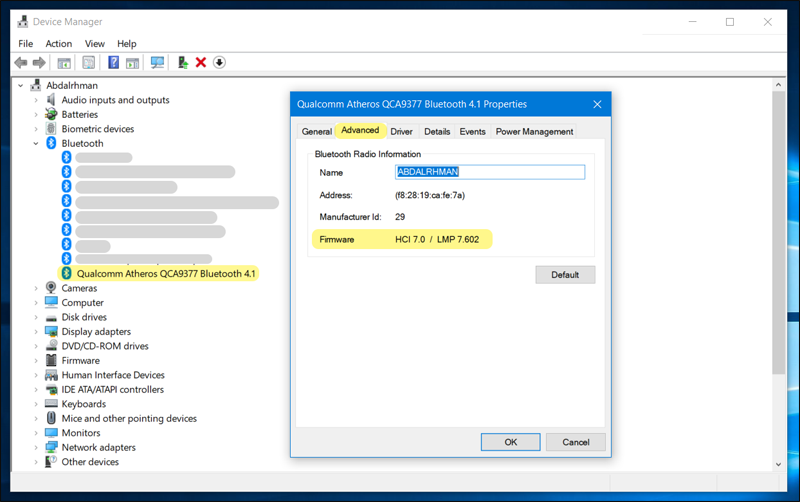The image size is (800, 502).
Task: Expand the Monitors category chevron
Action: [36, 433]
